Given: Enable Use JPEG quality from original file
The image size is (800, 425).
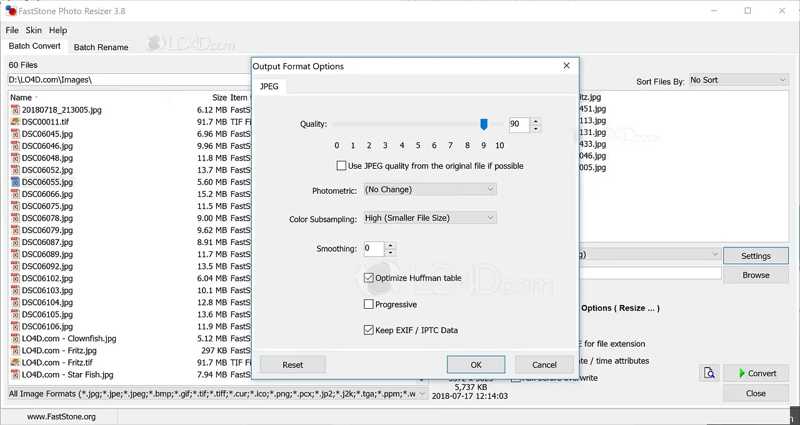Looking at the screenshot, I should pos(342,166).
